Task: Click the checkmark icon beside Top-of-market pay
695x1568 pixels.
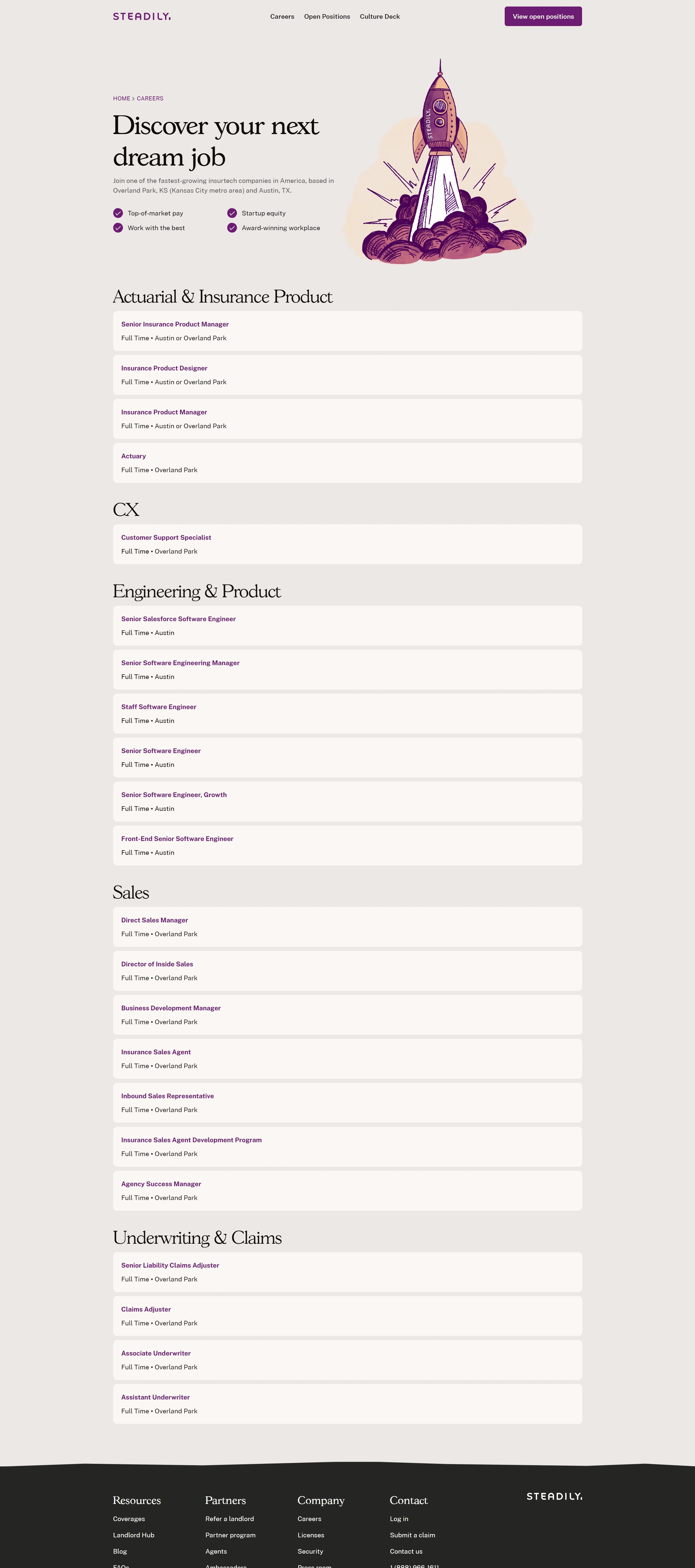Action: coord(118,213)
